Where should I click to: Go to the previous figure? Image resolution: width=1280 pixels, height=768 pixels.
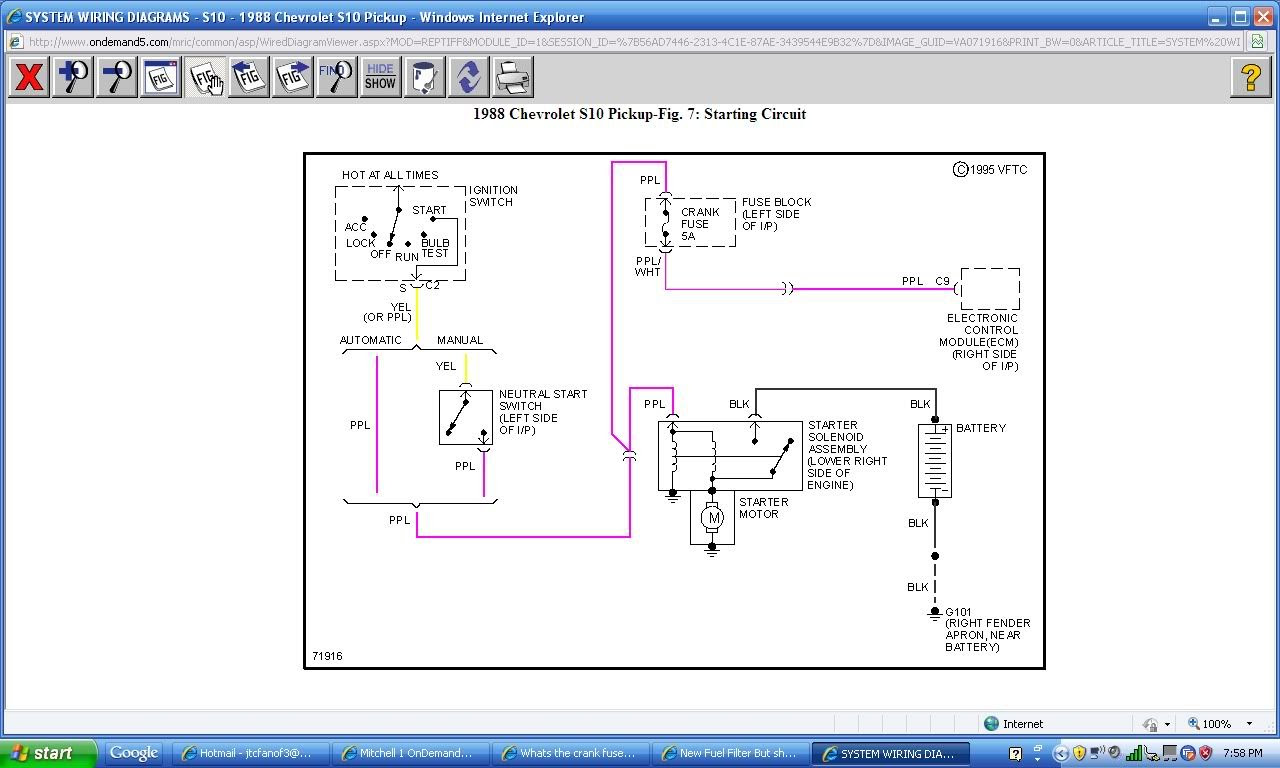pyautogui.click(x=249, y=77)
